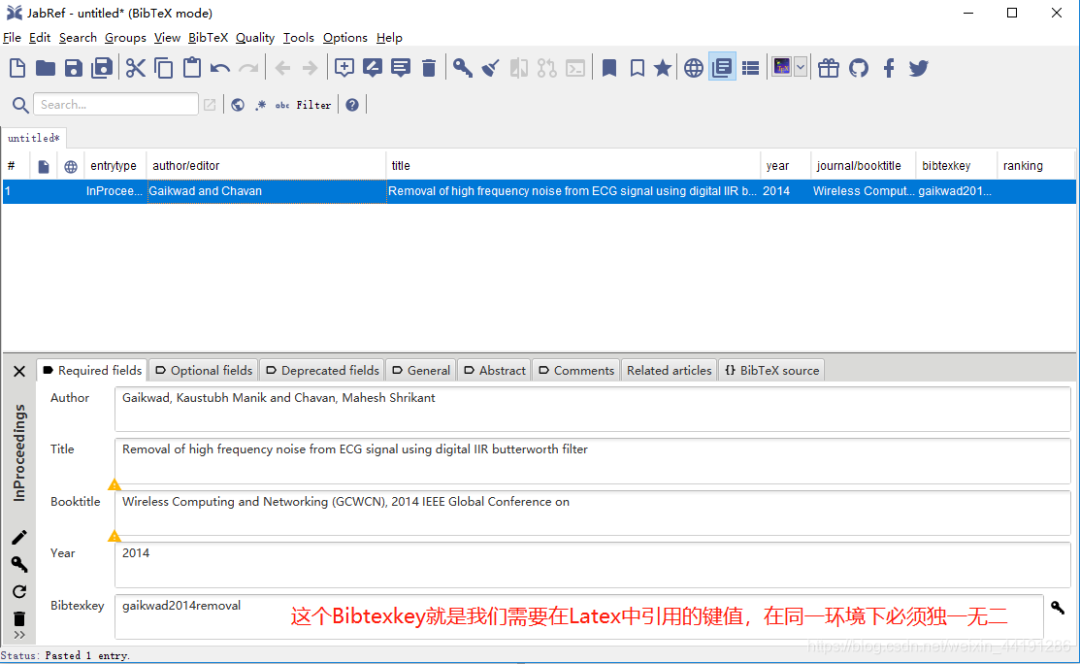Switch to Deprecated fields tab
The height and width of the screenshot is (664, 1080).
click(322, 371)
